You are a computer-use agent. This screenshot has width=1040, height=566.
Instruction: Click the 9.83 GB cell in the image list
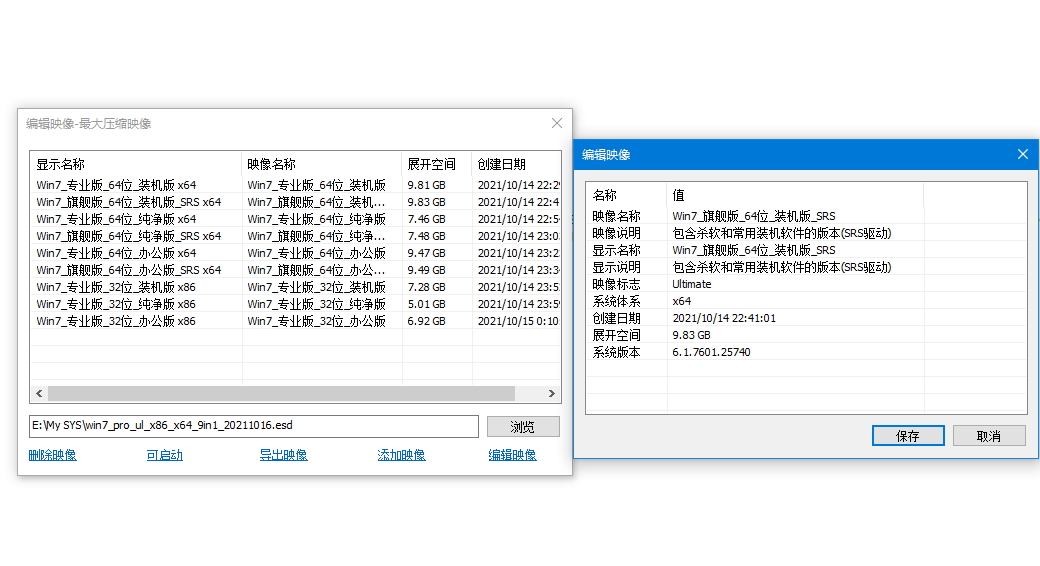[426, 202]
